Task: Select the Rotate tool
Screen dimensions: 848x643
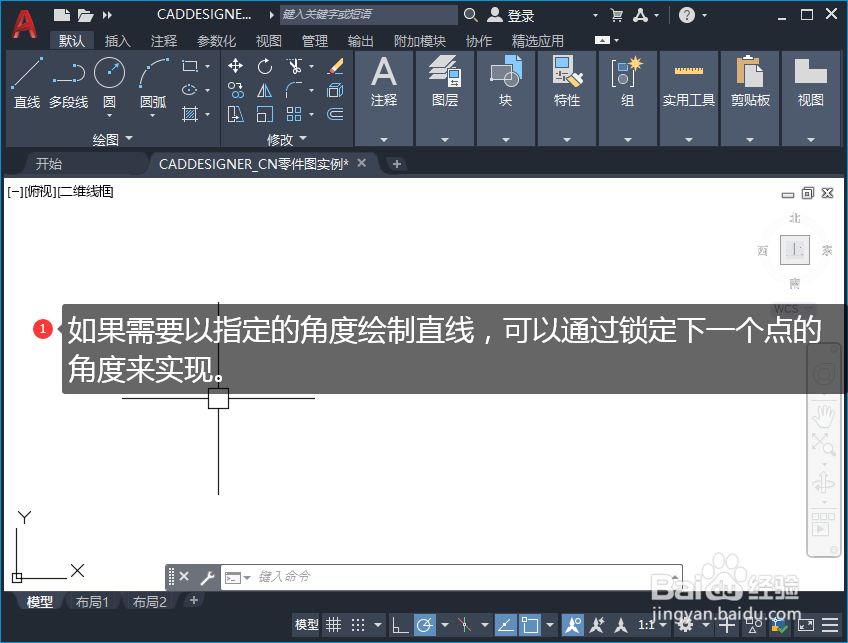Action: 264,67
